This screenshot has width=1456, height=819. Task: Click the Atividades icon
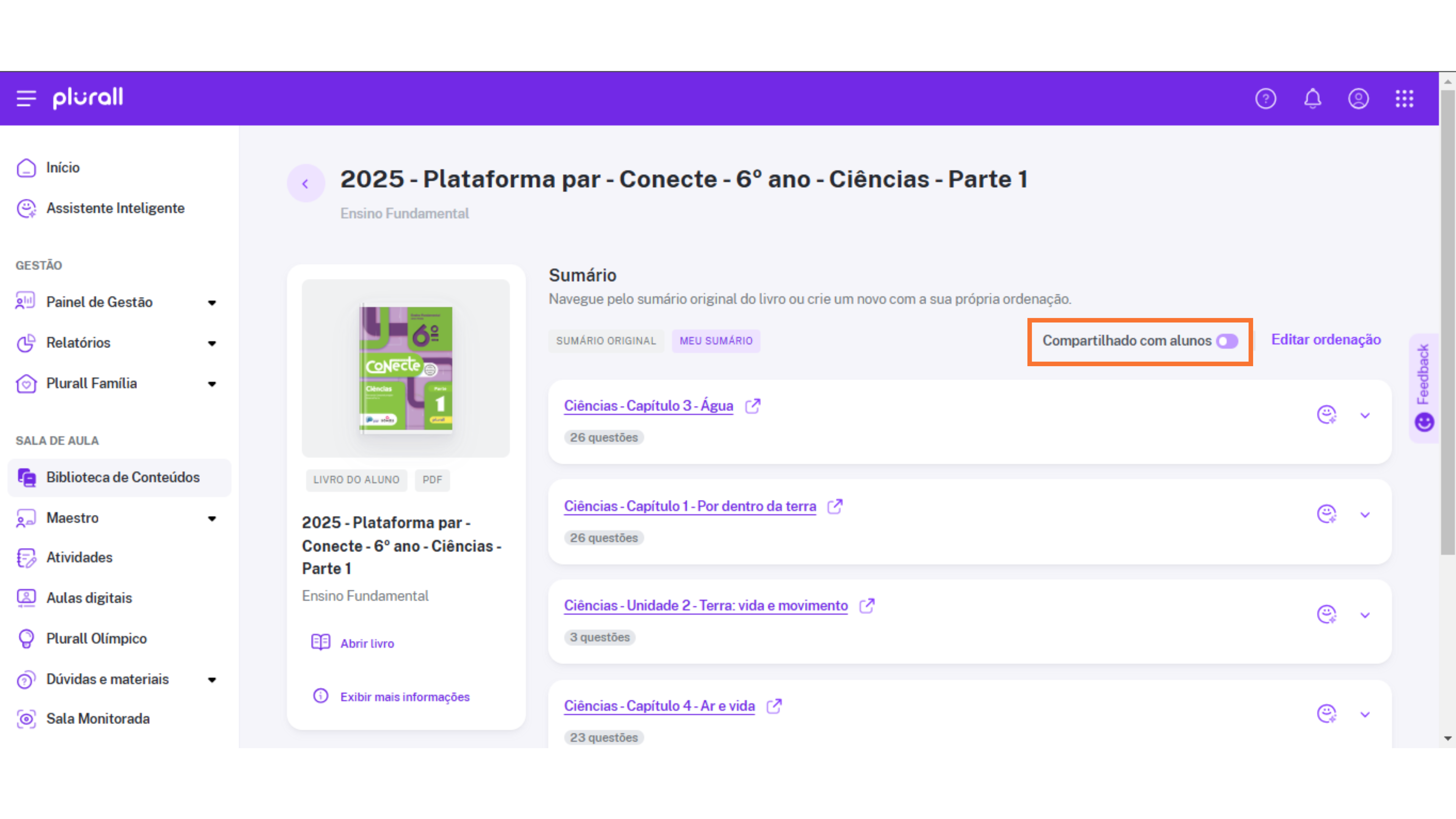[x=26, y=557]
